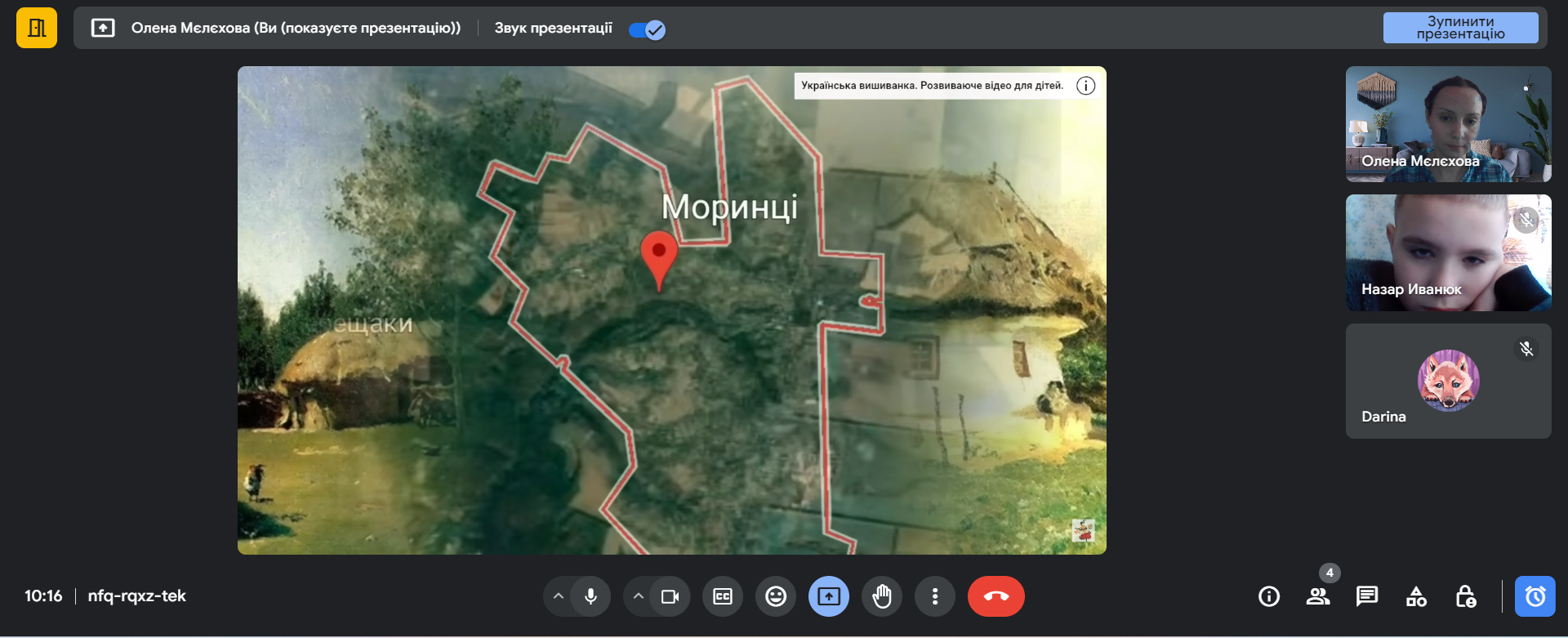Leave the call with red hang-up button

click(996, 596)
